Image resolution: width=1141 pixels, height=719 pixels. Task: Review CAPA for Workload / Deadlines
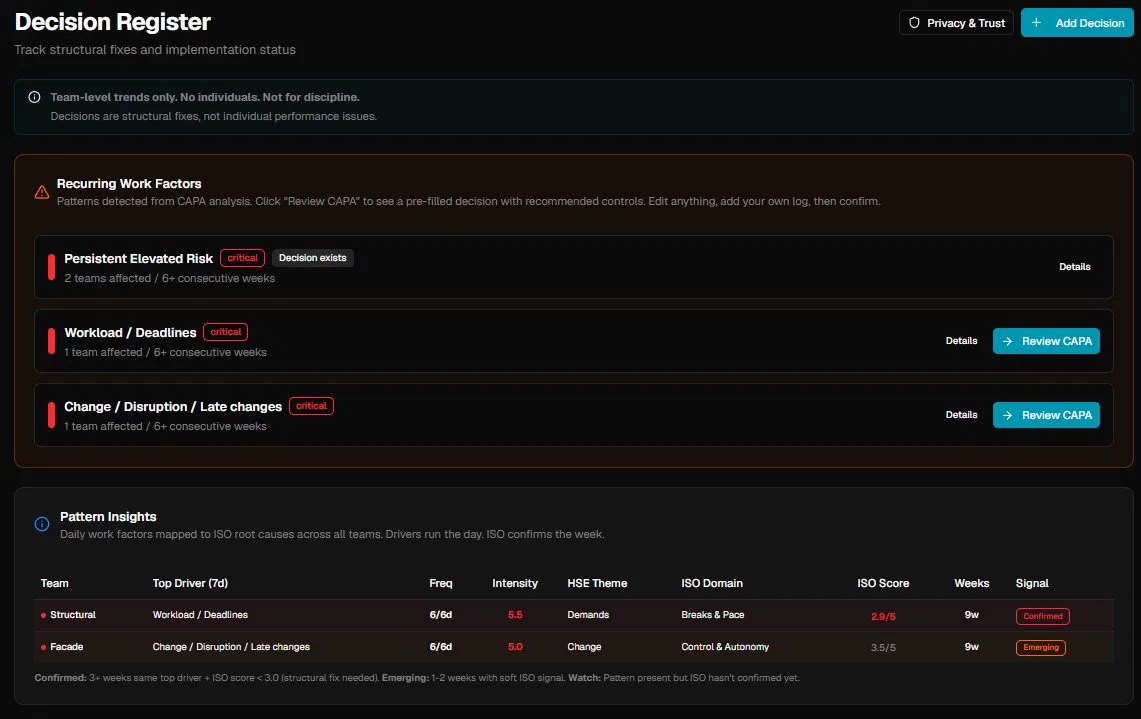point(1046,341)
